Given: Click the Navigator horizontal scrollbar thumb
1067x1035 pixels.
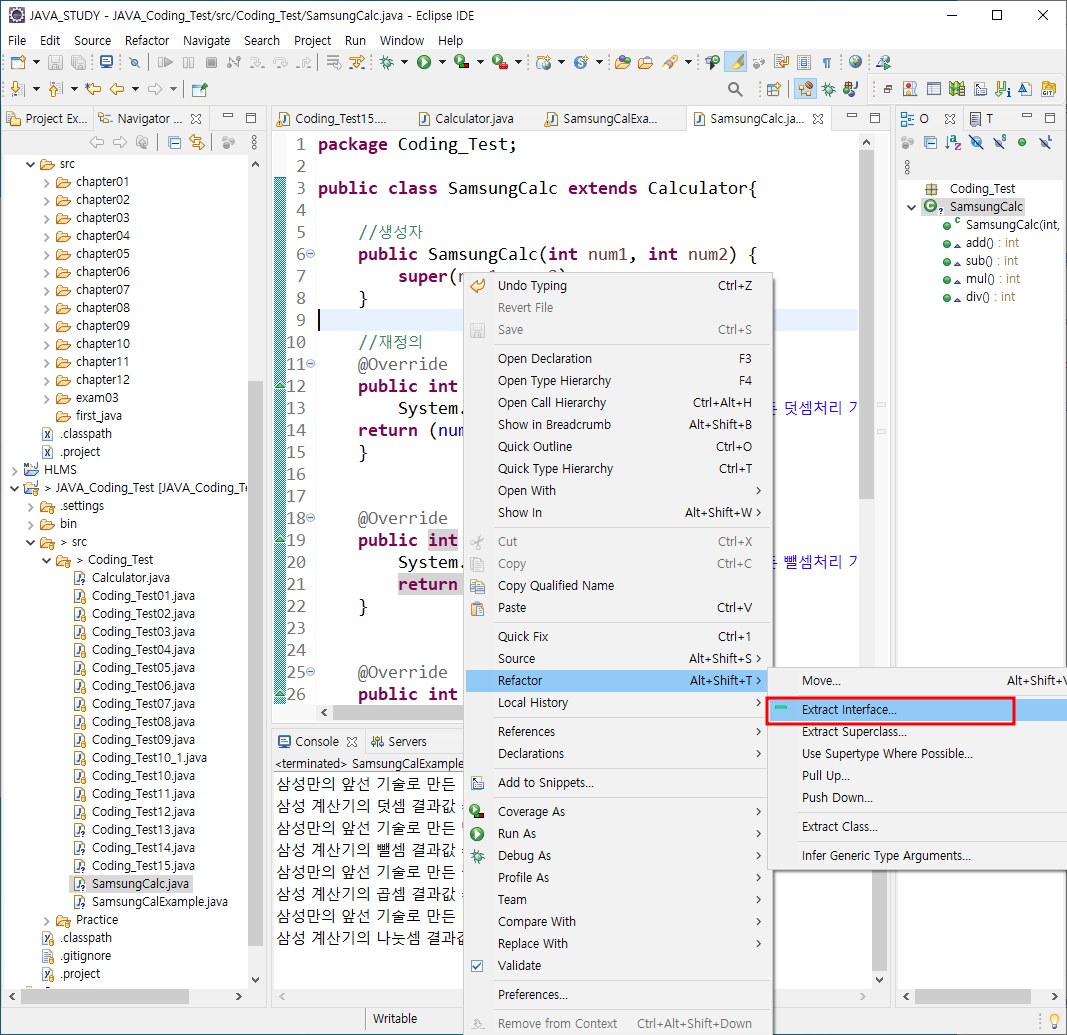Looking at the screenshot, I should [x=105, y=996].
